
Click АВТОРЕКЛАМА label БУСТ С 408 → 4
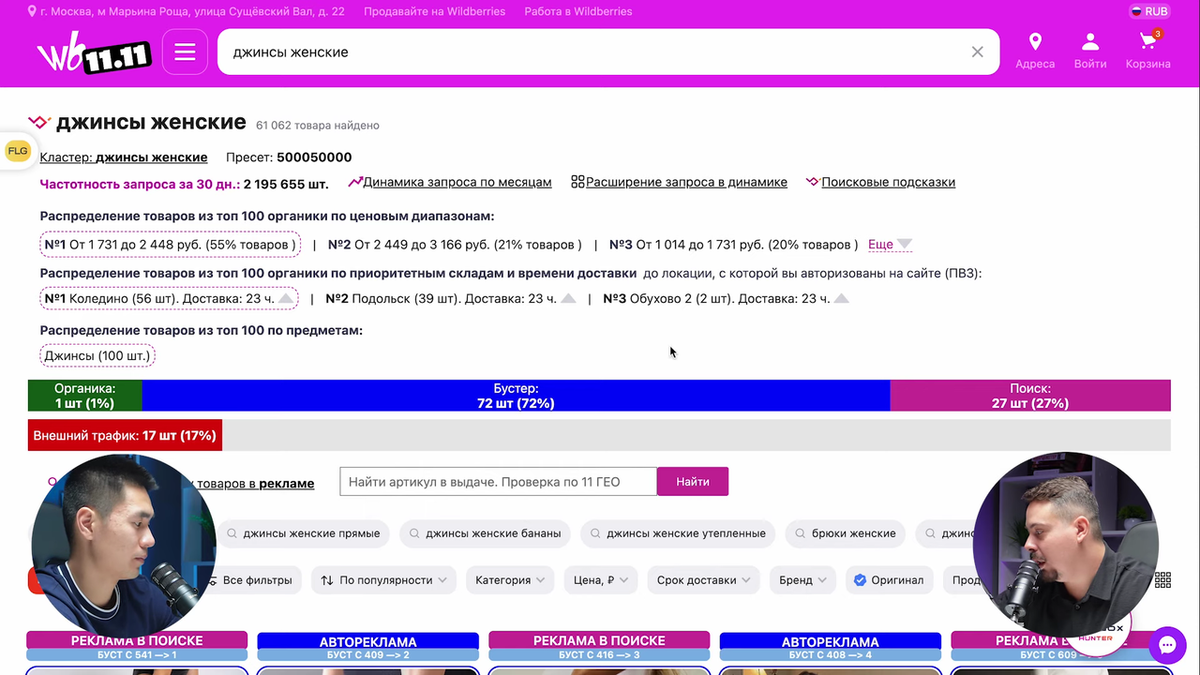point(830,646)
